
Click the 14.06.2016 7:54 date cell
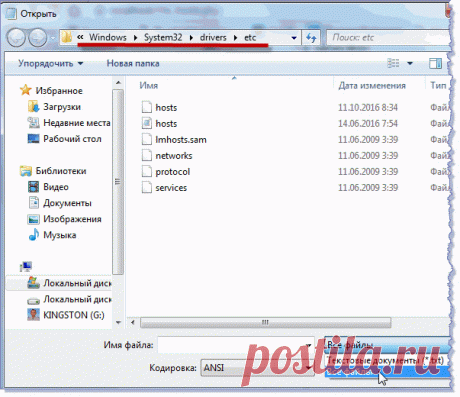[x=368, y=123]
